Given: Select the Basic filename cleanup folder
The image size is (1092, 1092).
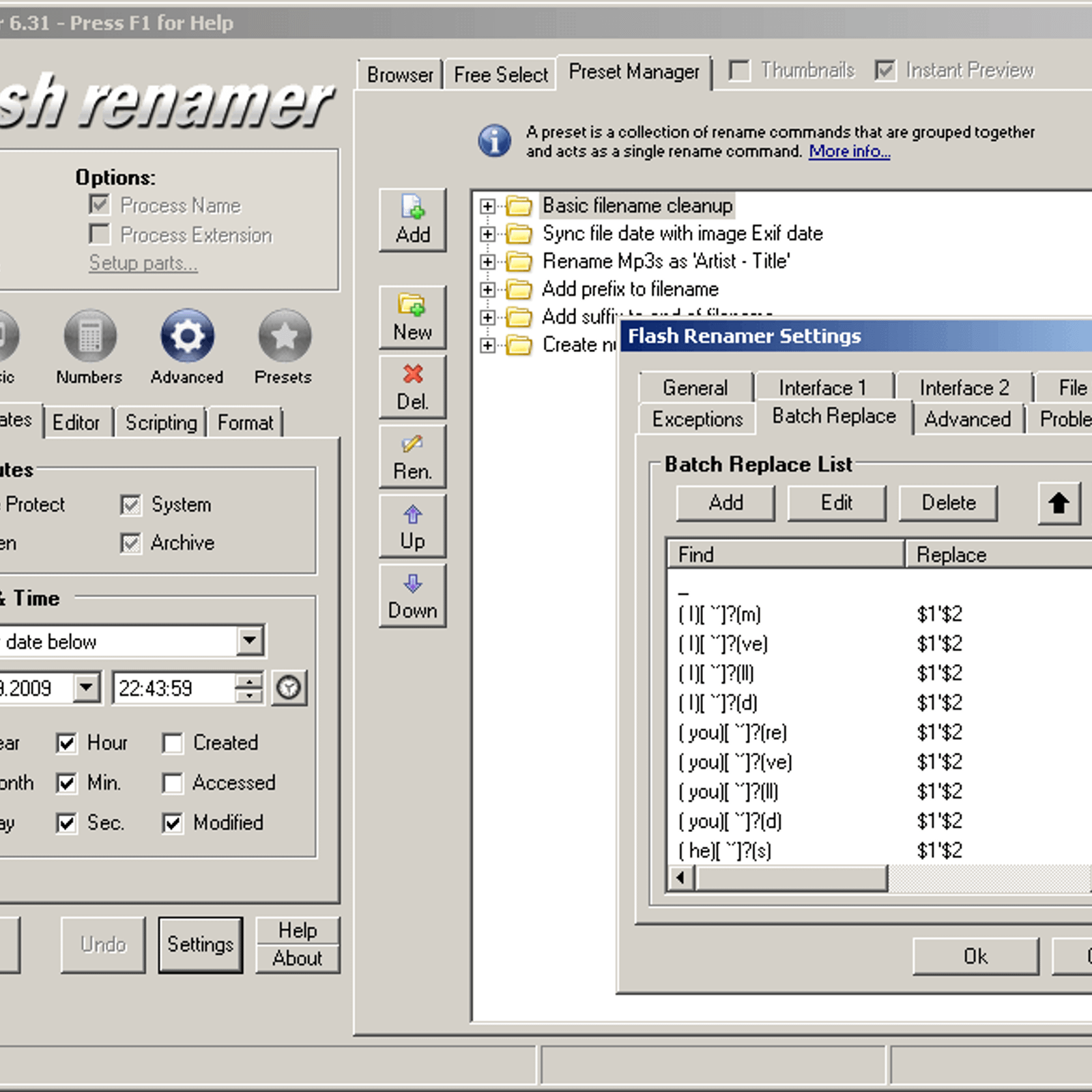Looking at the screenshot, I should point(637,205).
